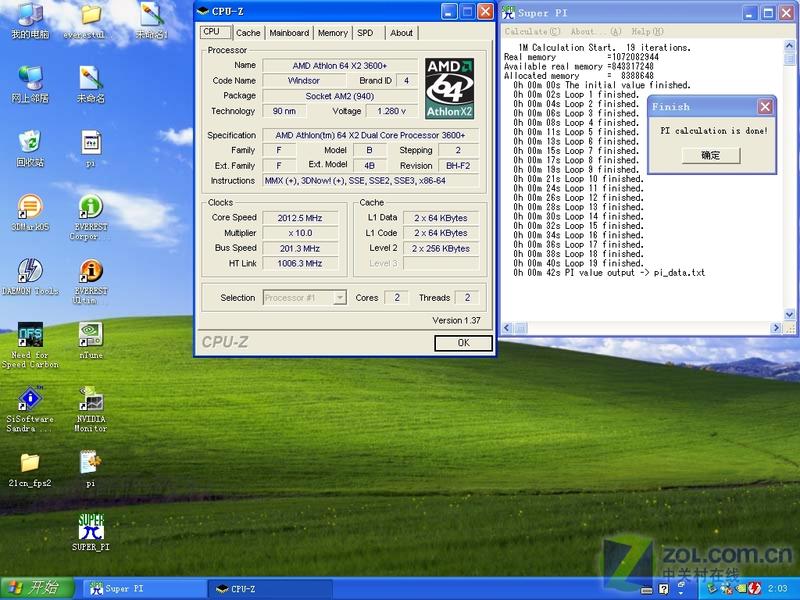This screenshot has width=800, height=600.
Task: Open the Memory tab in CPU-Z
Action: tap(333, 33)
